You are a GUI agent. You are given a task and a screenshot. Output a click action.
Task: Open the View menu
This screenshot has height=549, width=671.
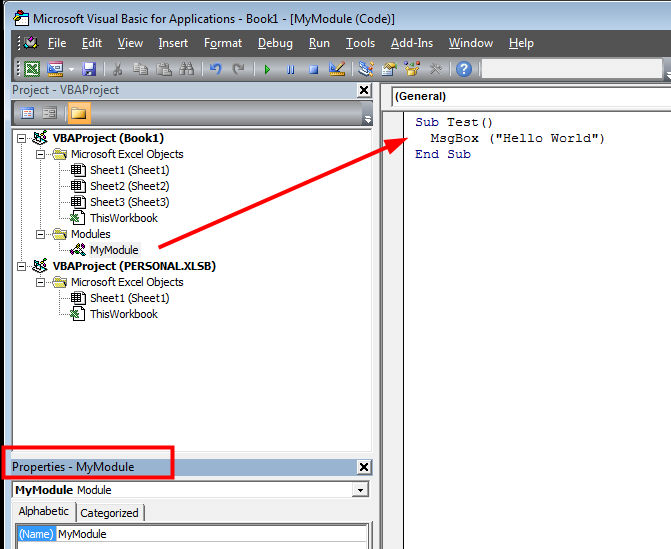130,43
